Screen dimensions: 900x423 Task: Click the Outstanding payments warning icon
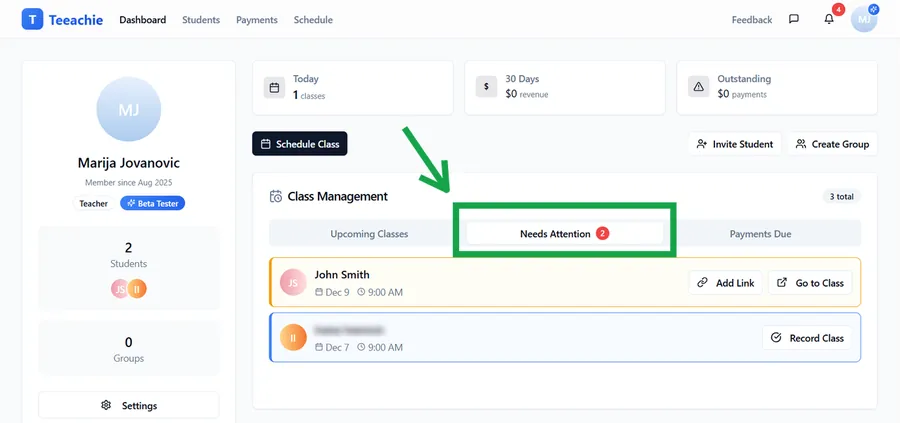(x=698, y=87)
